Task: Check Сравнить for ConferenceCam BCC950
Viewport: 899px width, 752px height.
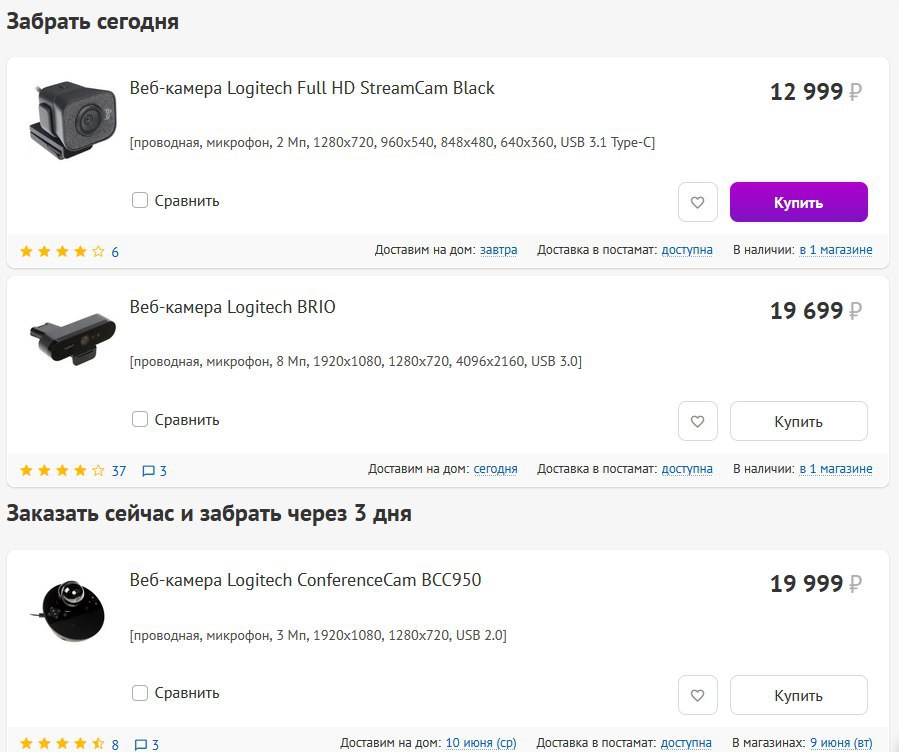Action: 140,693
